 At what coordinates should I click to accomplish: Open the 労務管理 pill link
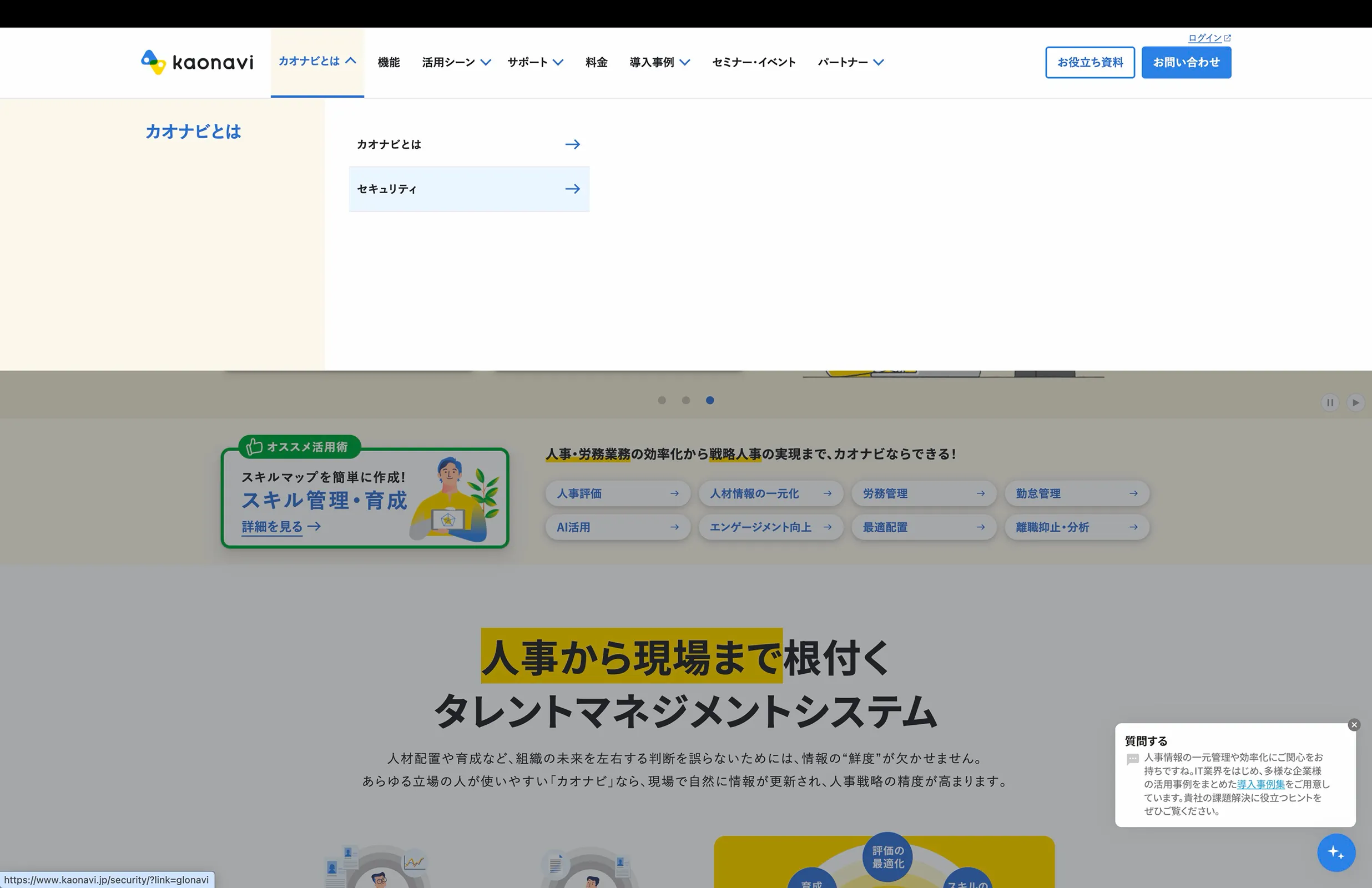tap(924, 493)
